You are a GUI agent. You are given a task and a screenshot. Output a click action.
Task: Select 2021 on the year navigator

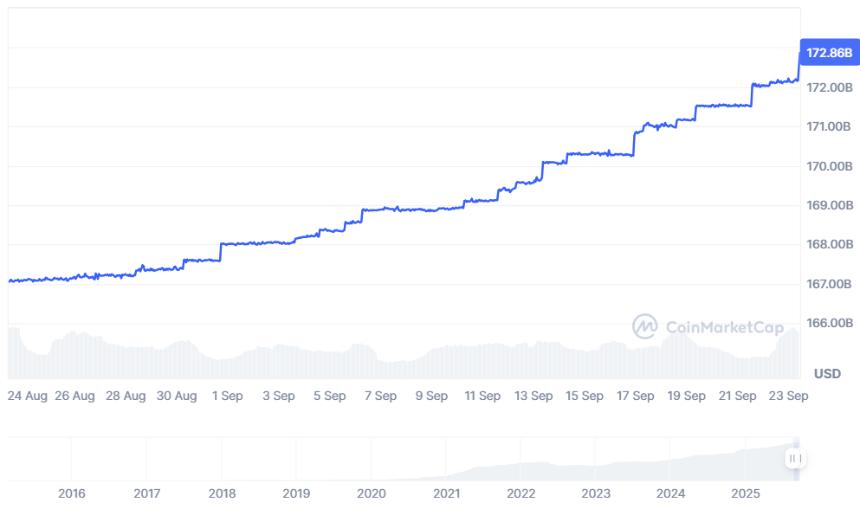tap(446, 493)
